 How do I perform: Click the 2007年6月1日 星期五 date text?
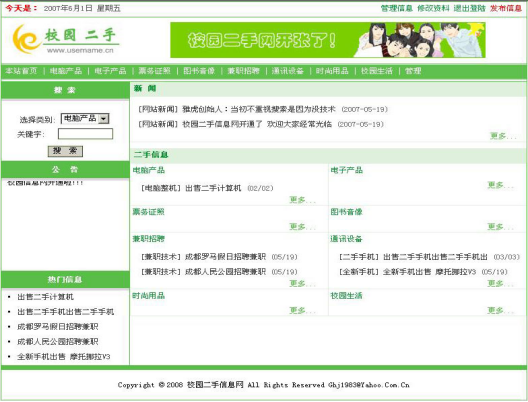pos(82,8)
